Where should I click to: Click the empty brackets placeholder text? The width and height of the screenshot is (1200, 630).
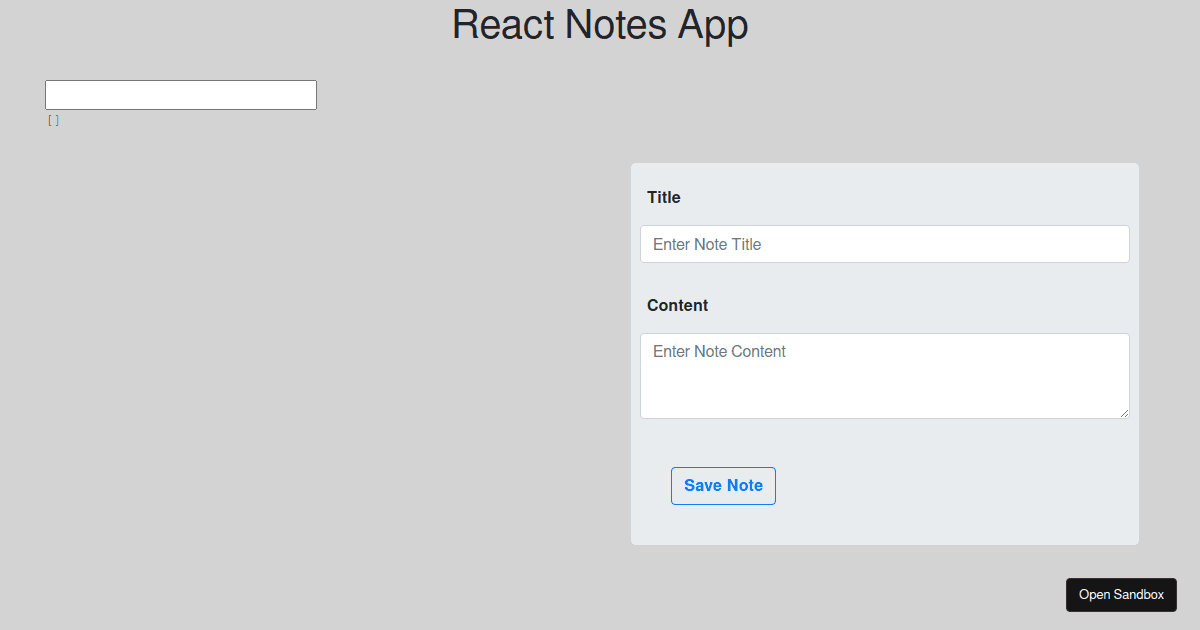click(54, 120)
